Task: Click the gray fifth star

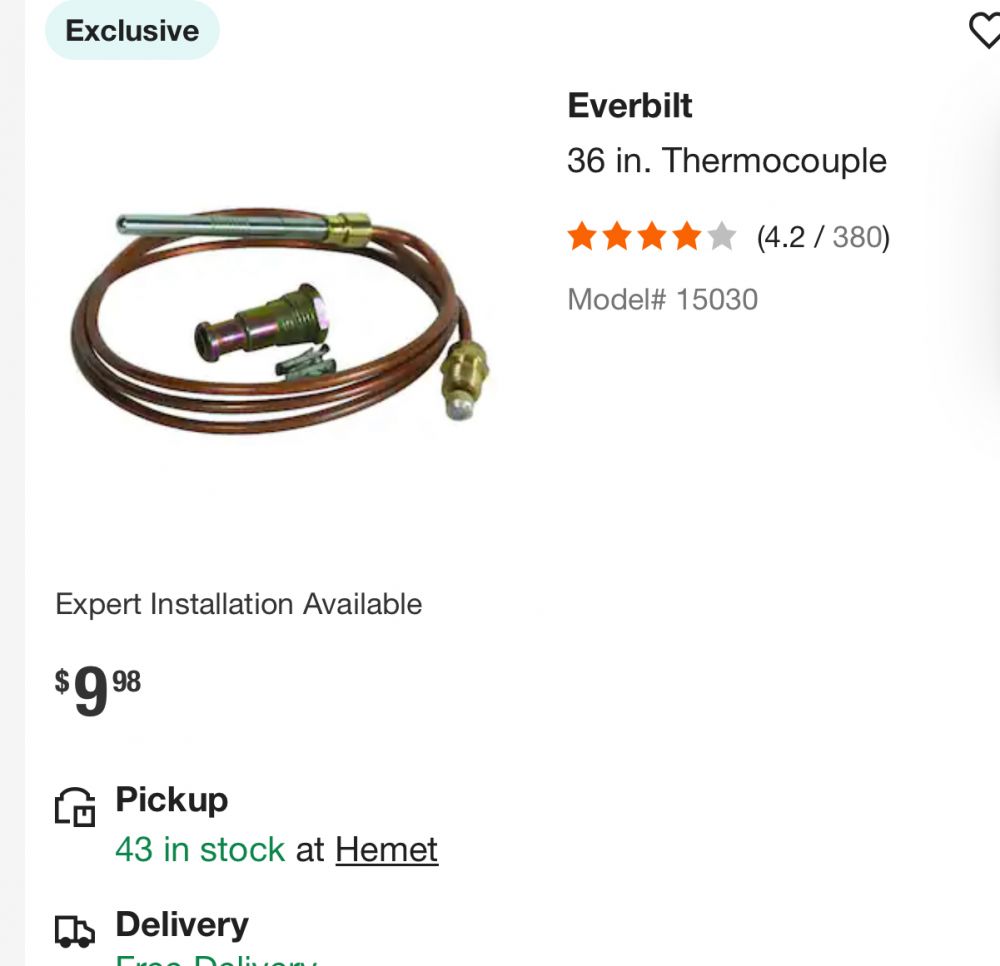Action: coord(721,236)
